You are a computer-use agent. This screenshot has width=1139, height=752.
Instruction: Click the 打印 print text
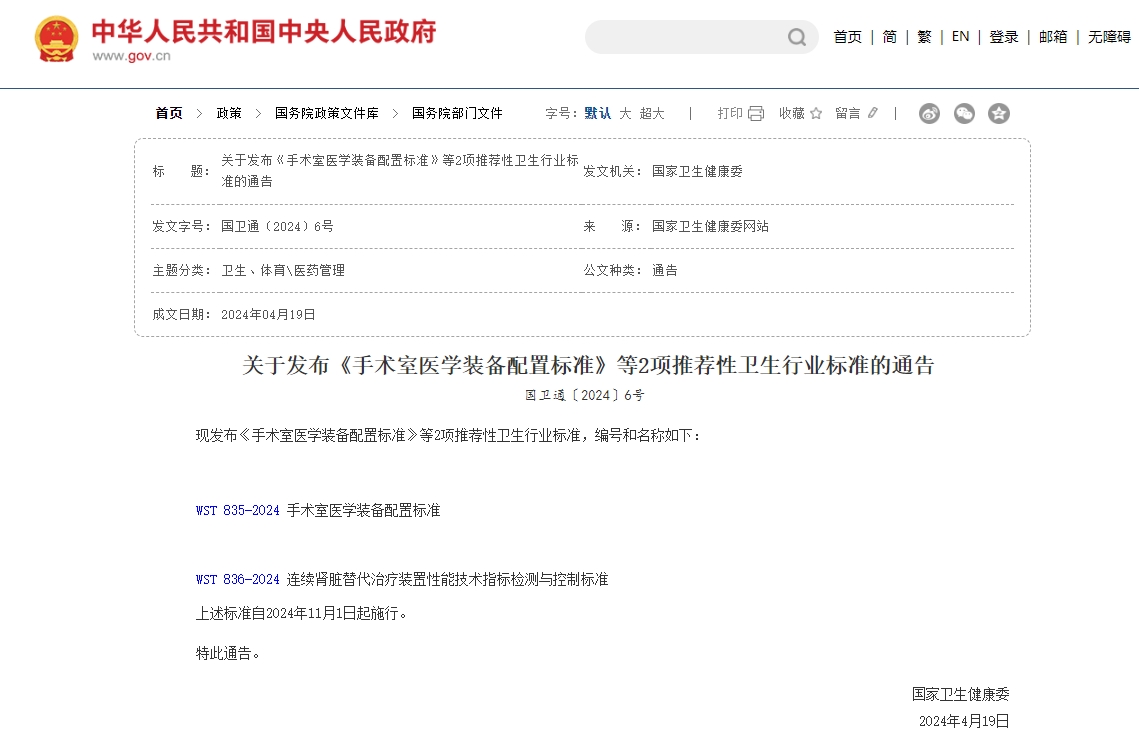click(730, 113)
